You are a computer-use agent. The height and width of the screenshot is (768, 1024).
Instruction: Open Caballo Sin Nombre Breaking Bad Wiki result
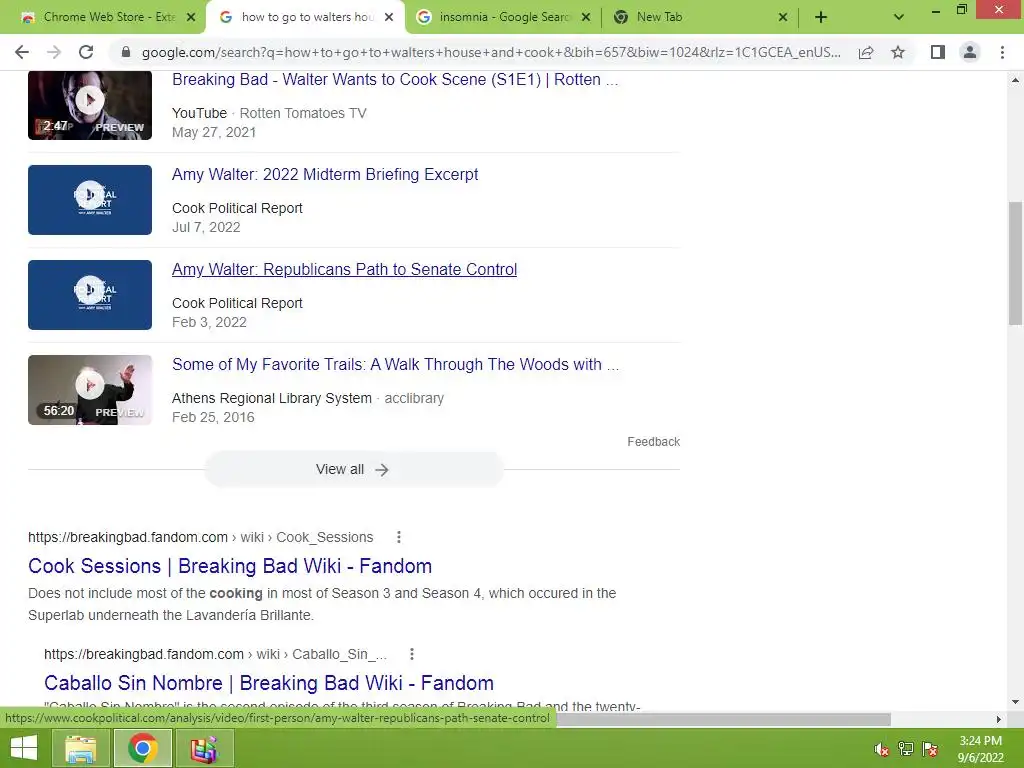coord(268,682)
